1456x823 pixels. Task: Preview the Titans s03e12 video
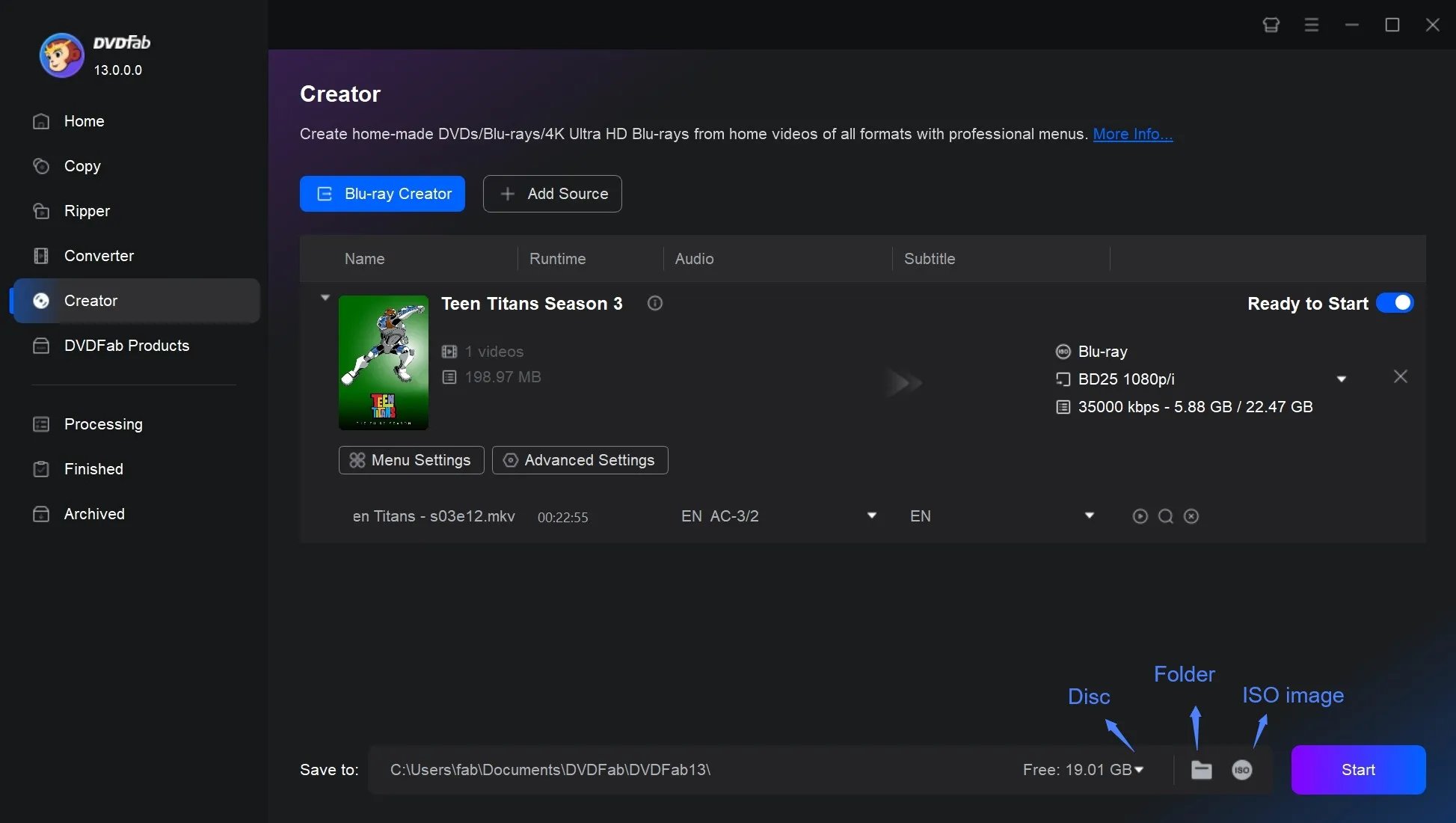1139,516
